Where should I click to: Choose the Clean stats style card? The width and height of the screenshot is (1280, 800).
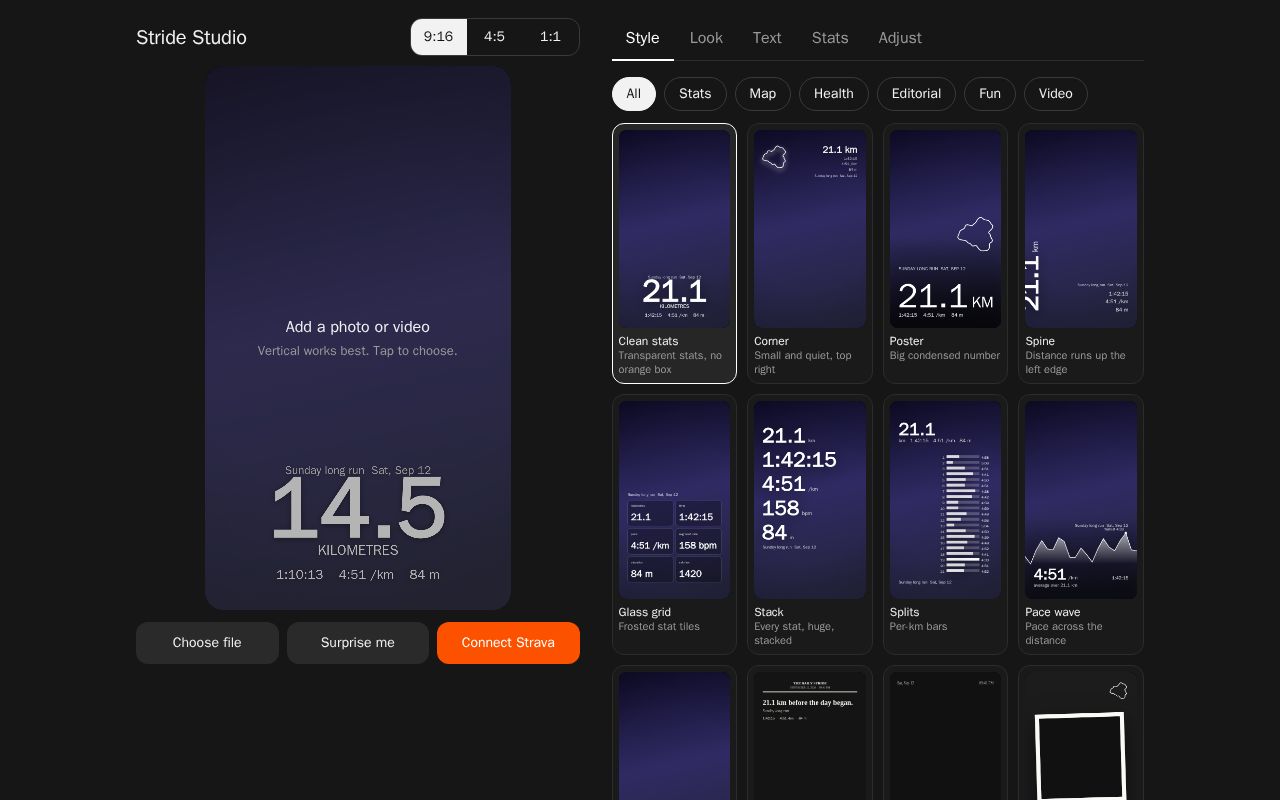click(674, 253)
